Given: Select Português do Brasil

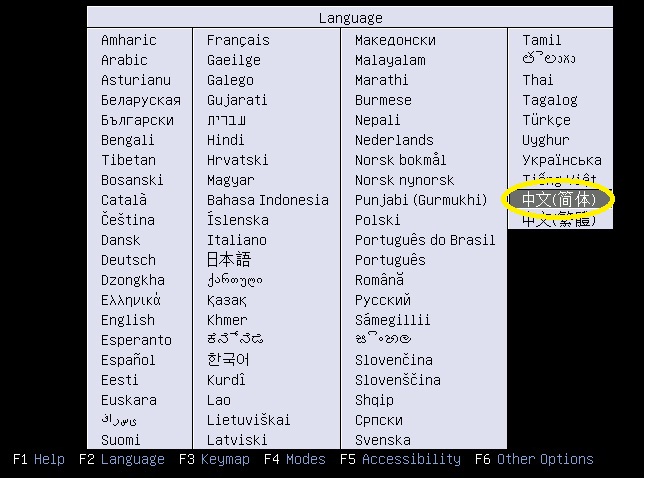Looking at the screenshot, I should 425,240.
